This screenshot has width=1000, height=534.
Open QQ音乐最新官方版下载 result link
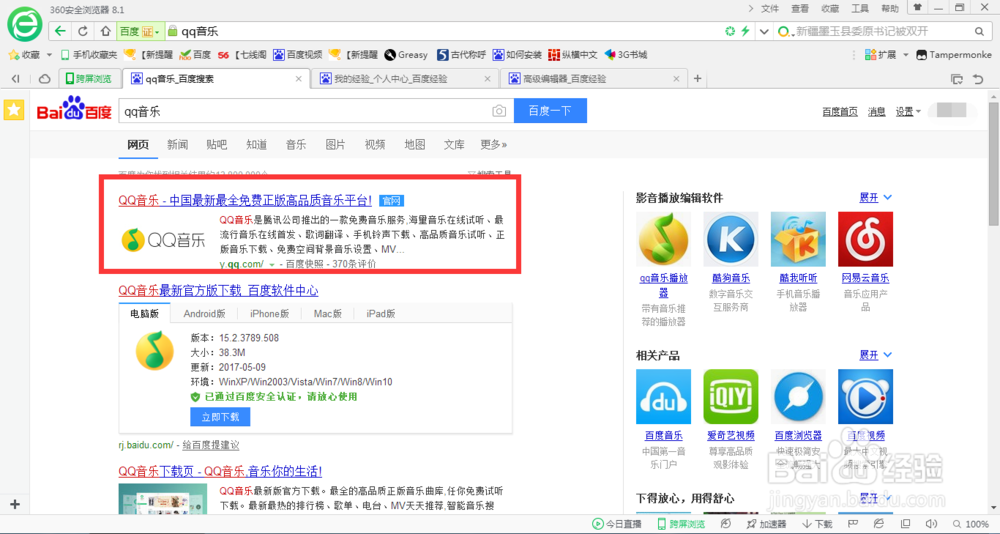218,291
